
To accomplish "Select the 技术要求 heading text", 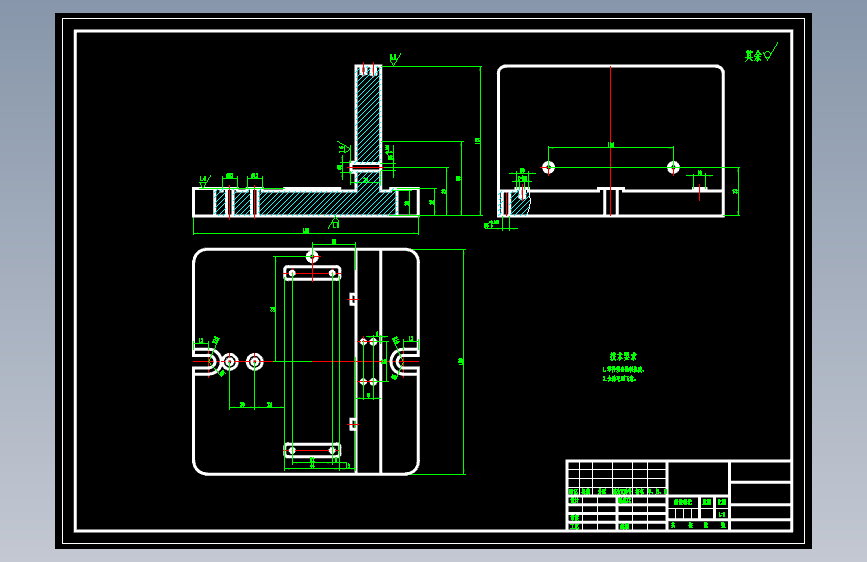I will 623,357.
